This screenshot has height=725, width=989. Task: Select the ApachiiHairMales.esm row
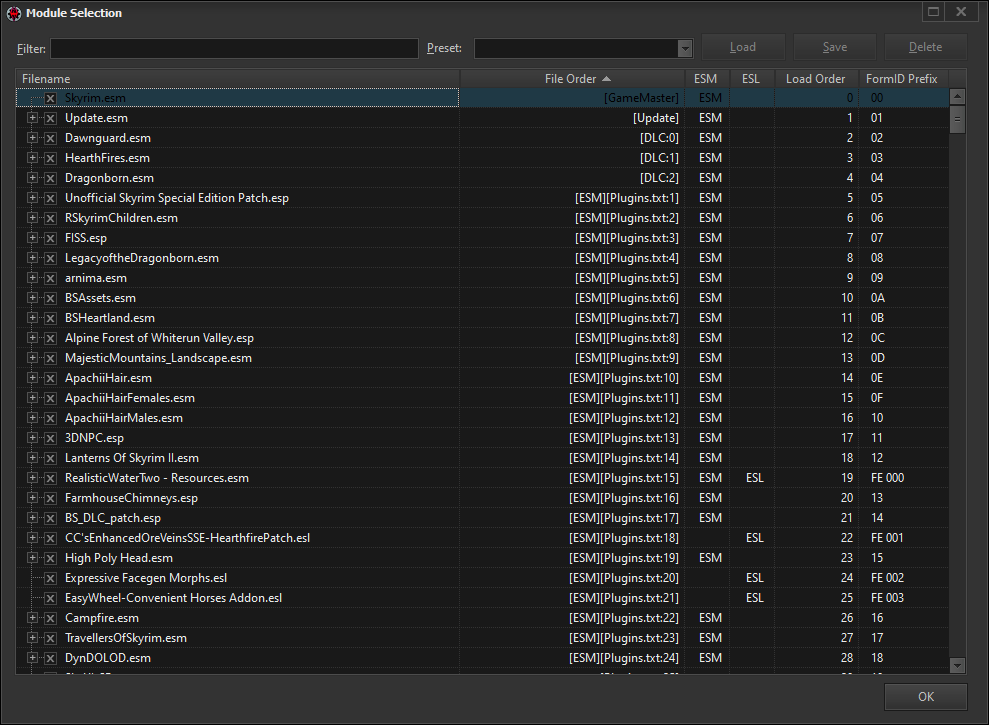483,418
